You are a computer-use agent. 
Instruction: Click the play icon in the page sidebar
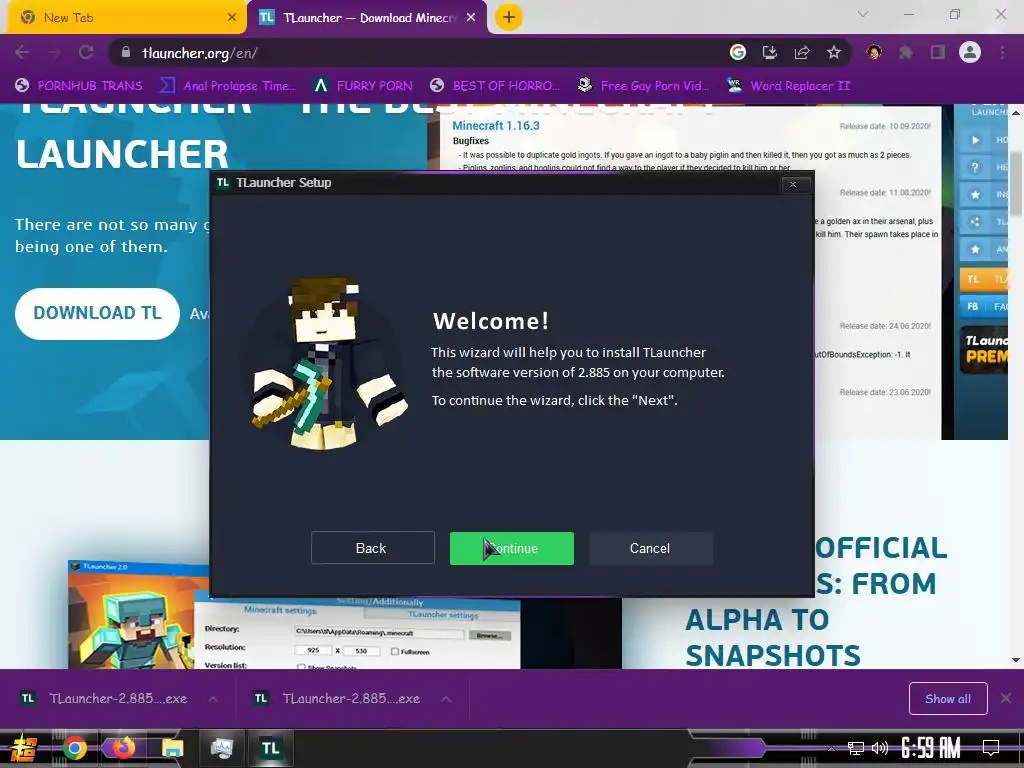coord(975,140)
